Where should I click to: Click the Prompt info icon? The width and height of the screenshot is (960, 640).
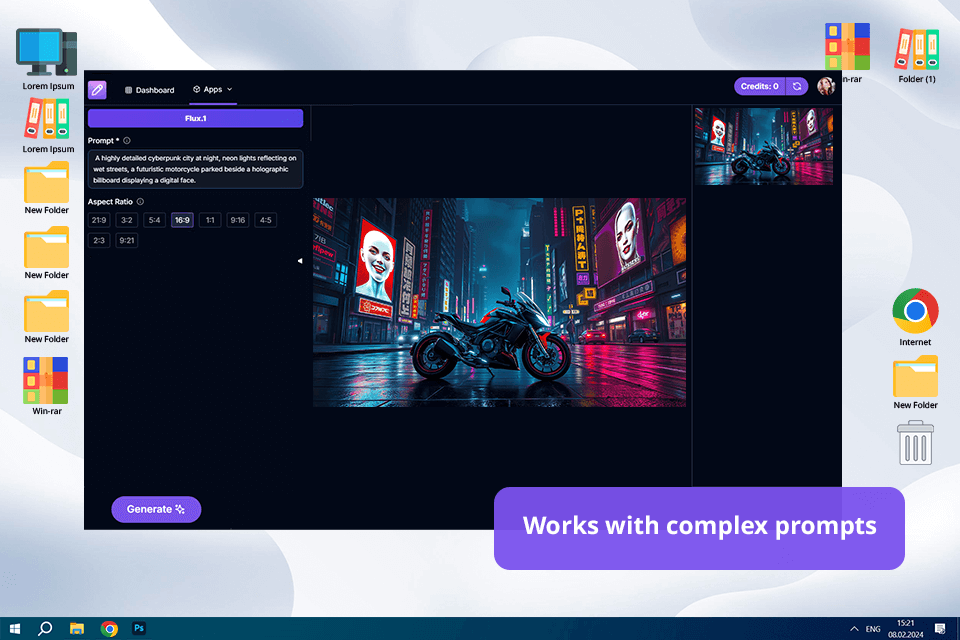127,140
